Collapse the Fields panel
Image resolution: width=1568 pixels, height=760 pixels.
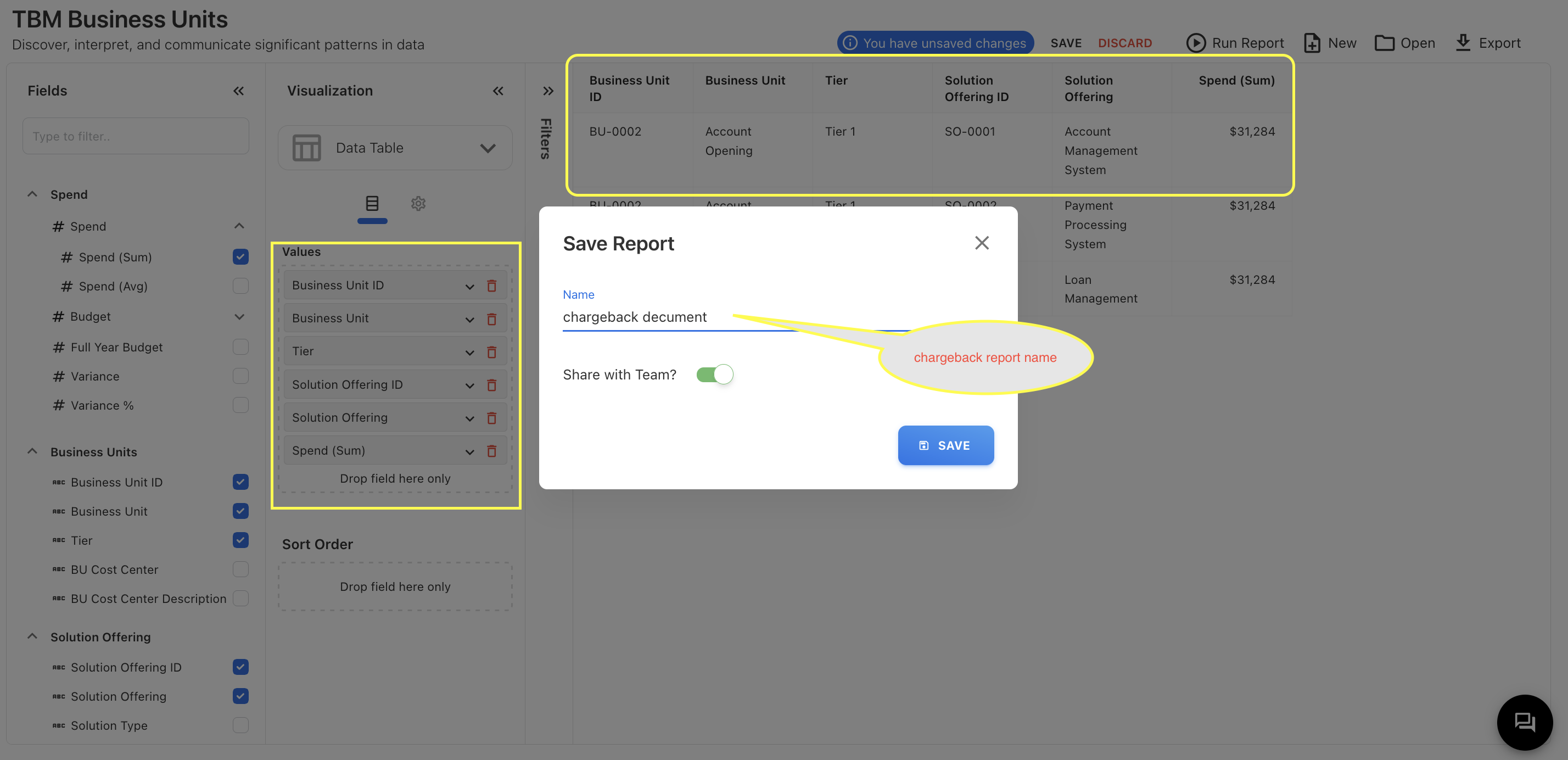pyautogui.click(x=238, y=91)
